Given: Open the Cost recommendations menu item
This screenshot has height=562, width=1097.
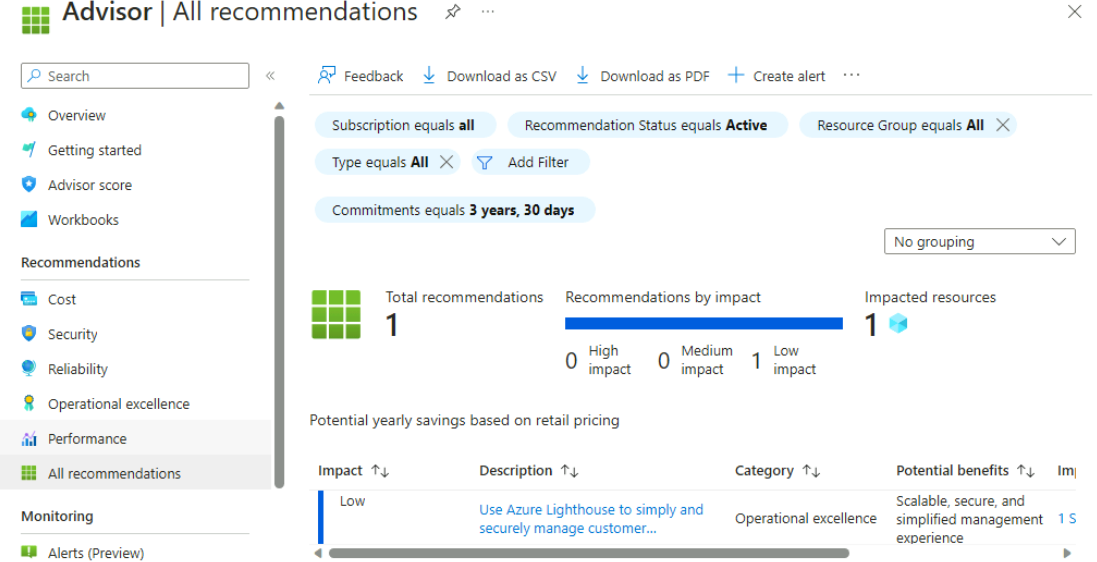Looking at the screenshot, I should click(62, 299).
